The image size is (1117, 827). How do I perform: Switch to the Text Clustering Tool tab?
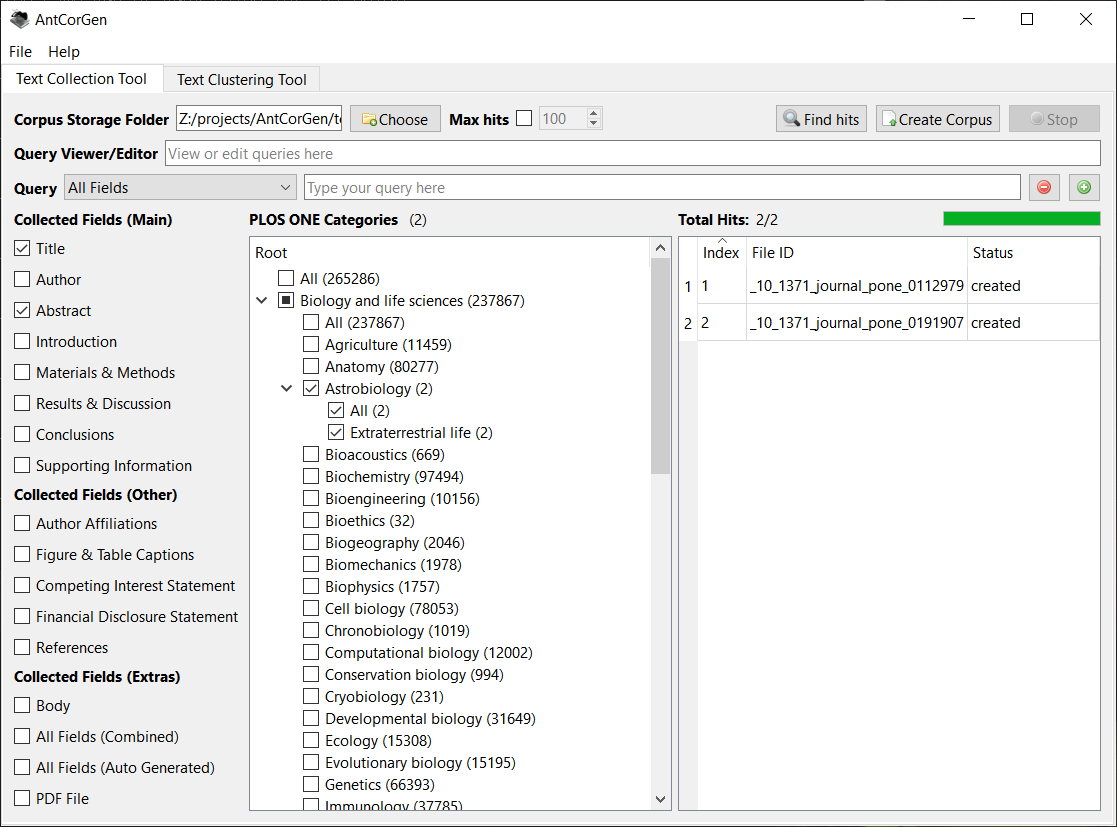[241, 80]
